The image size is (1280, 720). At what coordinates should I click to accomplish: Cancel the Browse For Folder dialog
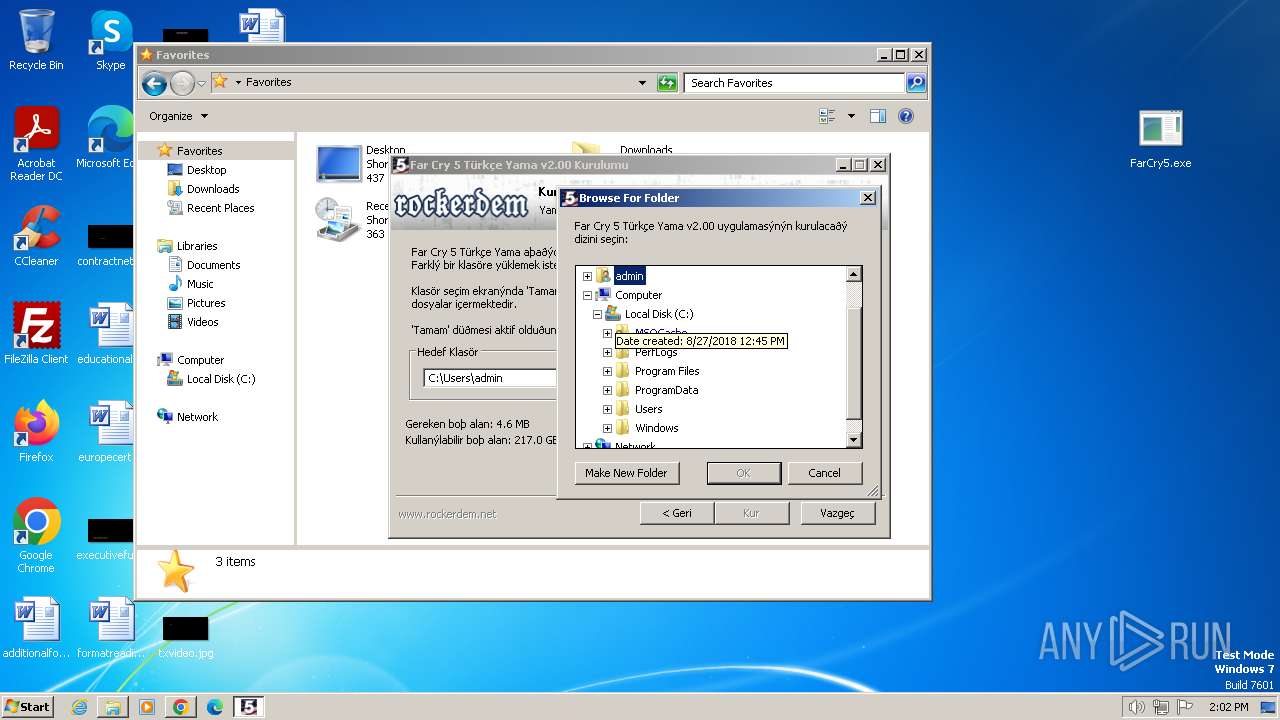(824, 473)
